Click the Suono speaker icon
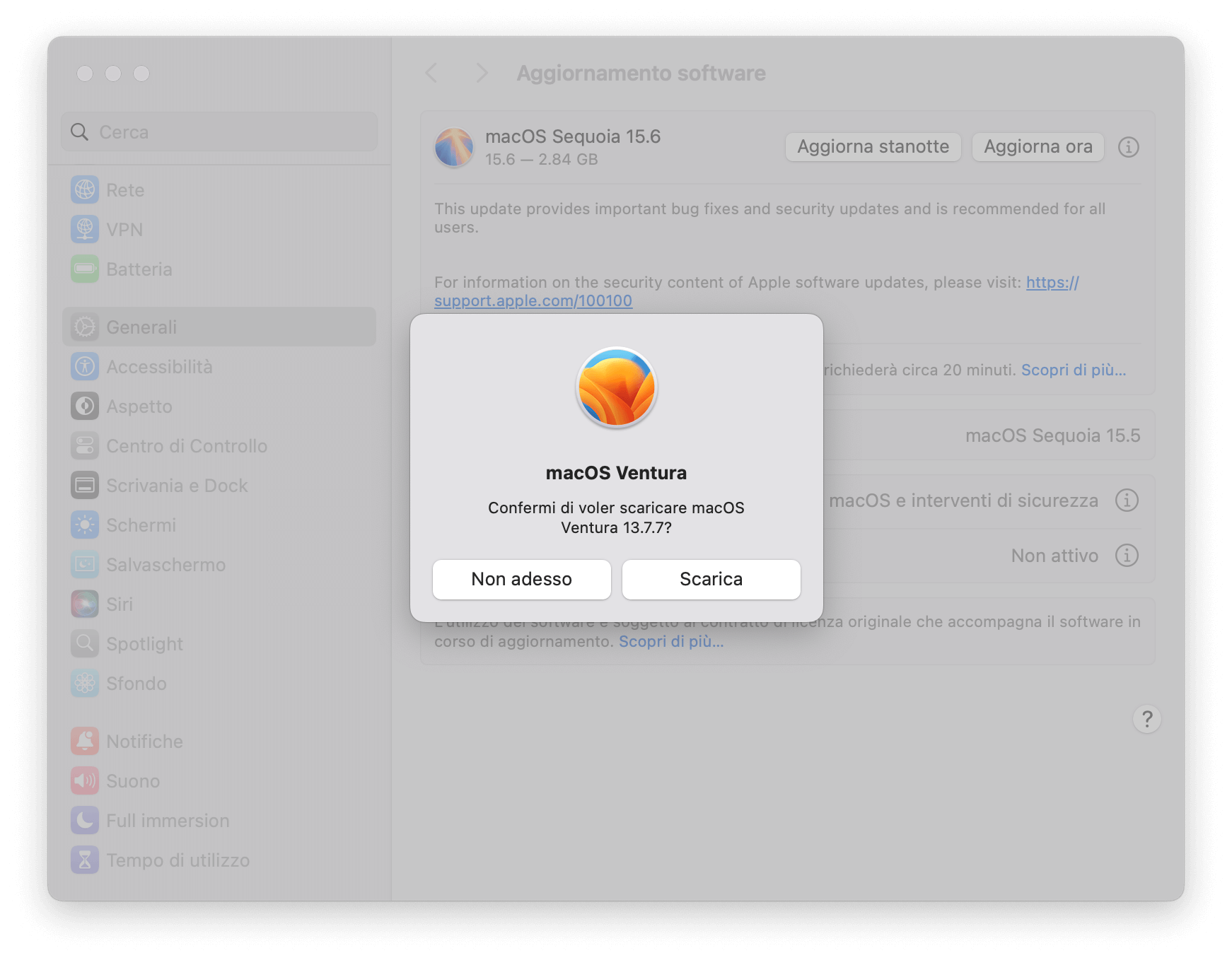Image resolution: width=1232 pixels, height=960 pixels. (85, 781)
